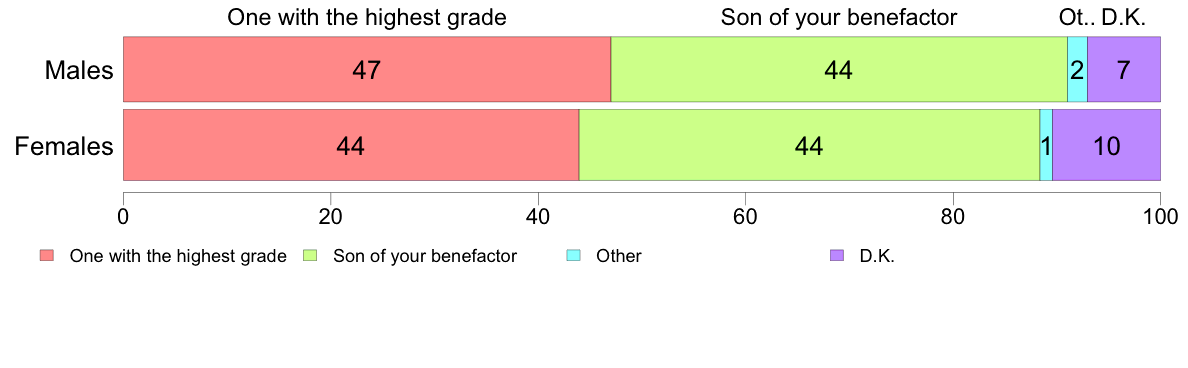This screenshot has width=1188, height=368.
Task: Select the Females purple segment showing 10
Action: point(1106,145)
